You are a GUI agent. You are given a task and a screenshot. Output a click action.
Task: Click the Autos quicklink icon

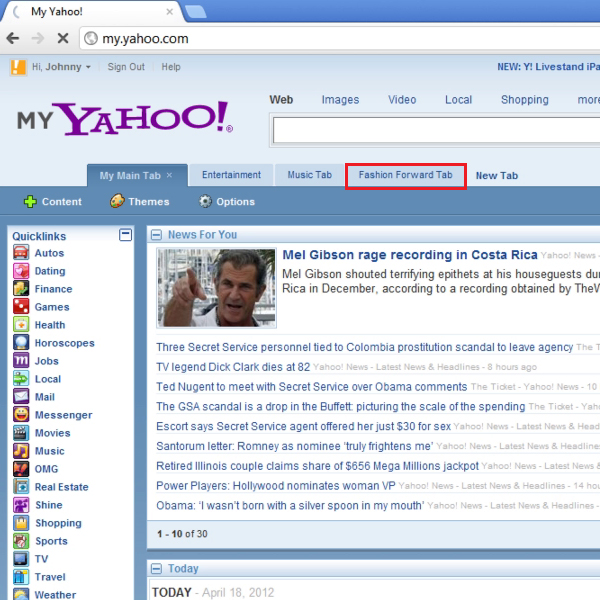tap(21, 253)
